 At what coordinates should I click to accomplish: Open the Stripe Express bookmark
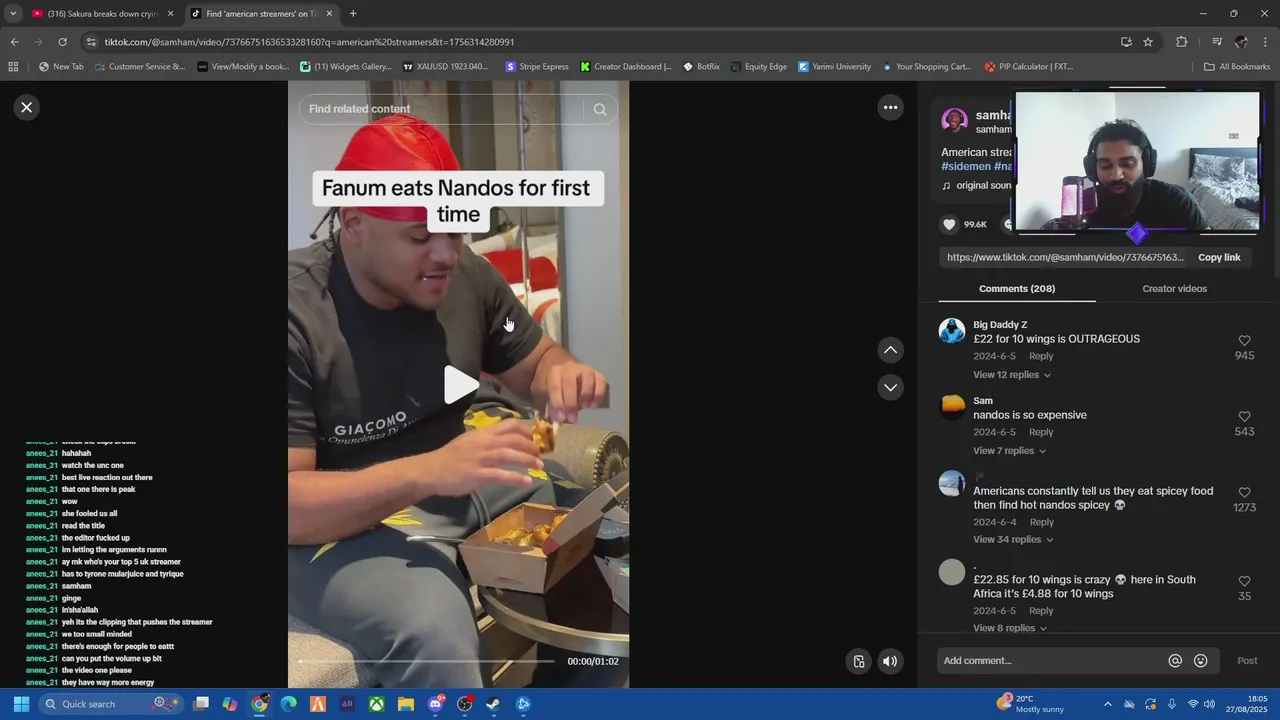pos(537,67)
